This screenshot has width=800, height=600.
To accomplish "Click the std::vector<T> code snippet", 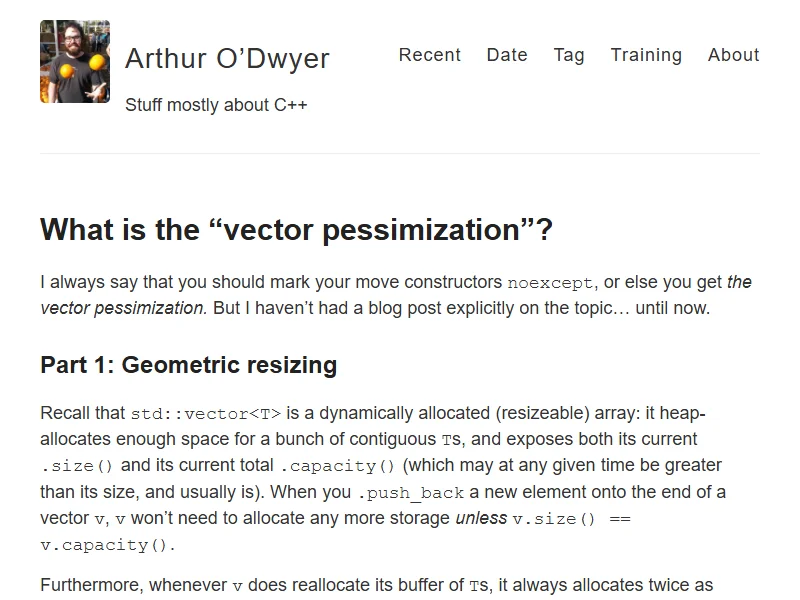I will [x=206, y=414].
